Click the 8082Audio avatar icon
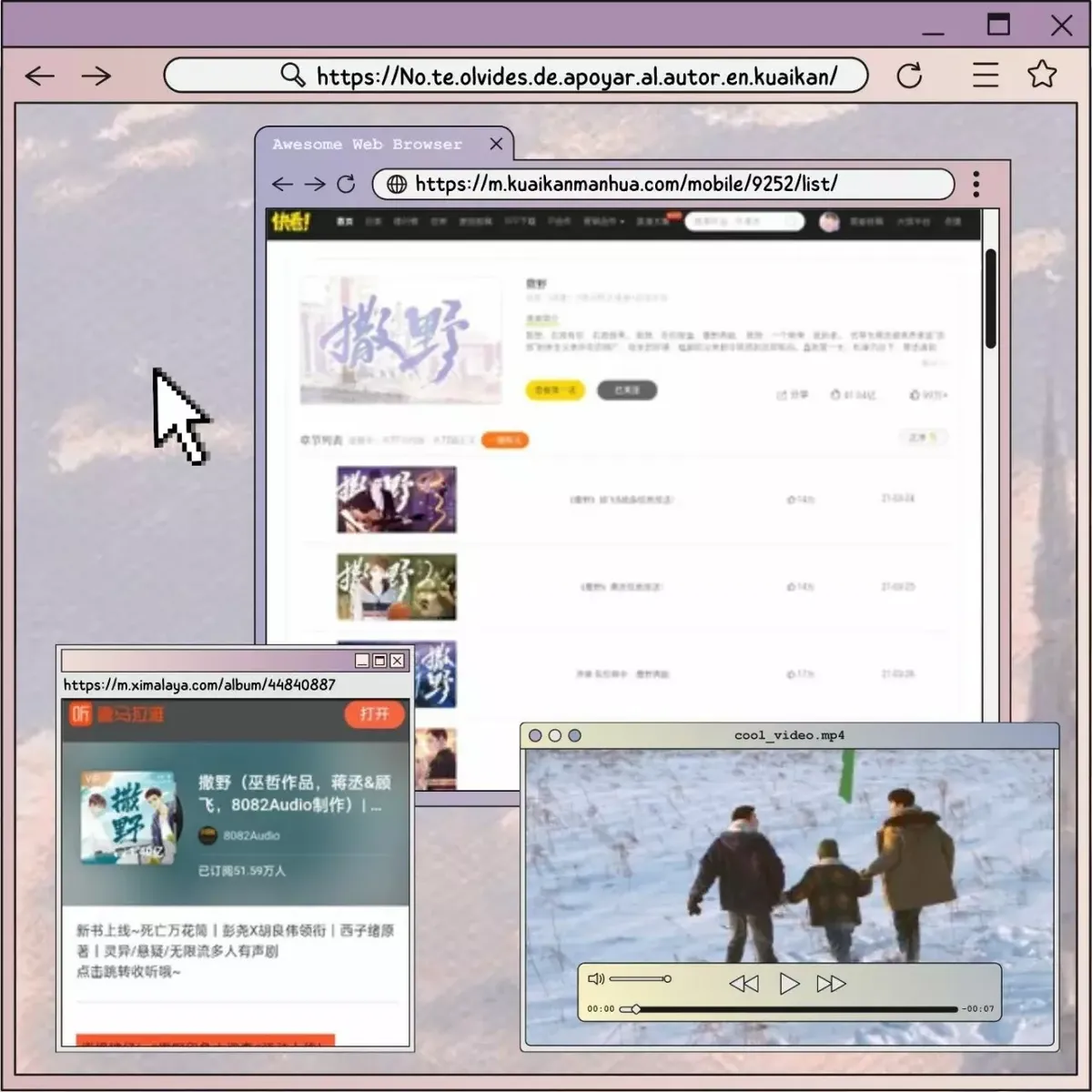1092x1092 pixels. click(208, 835)
